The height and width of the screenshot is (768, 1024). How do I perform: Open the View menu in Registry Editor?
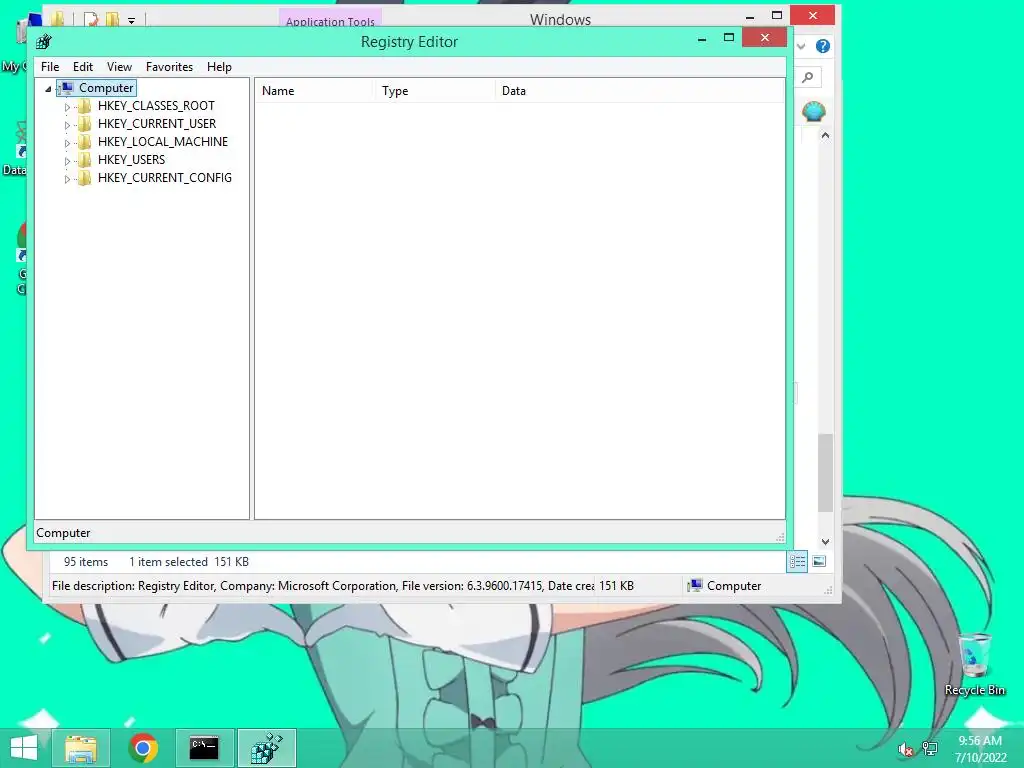pos(119,67)
